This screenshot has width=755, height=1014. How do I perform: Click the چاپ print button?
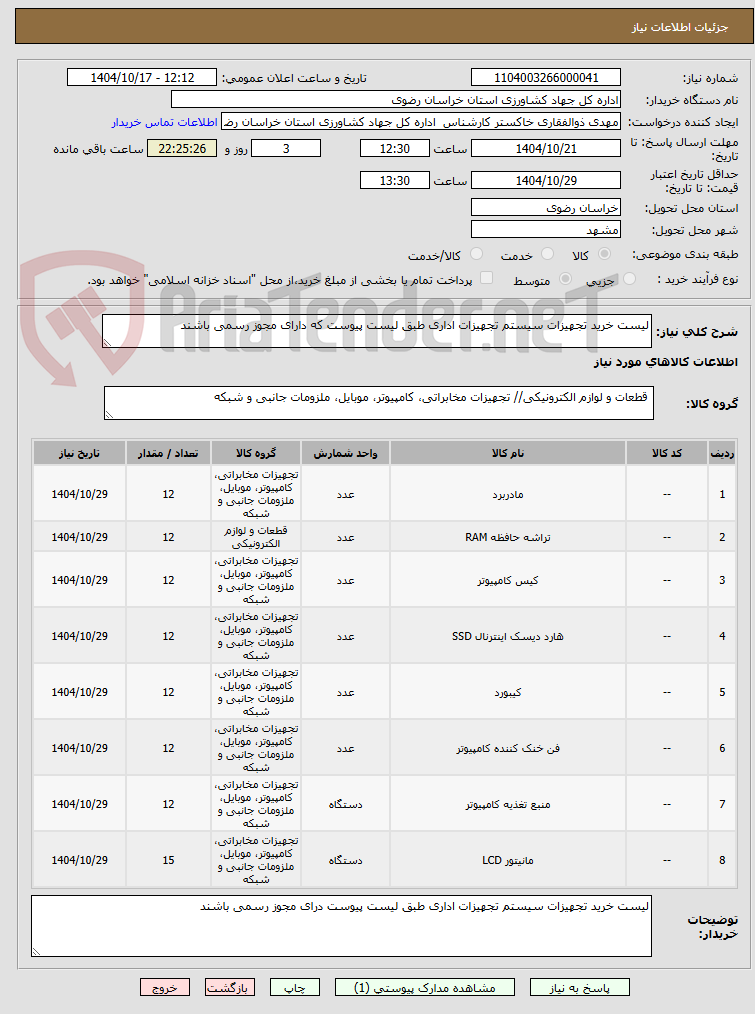[295, 987]
